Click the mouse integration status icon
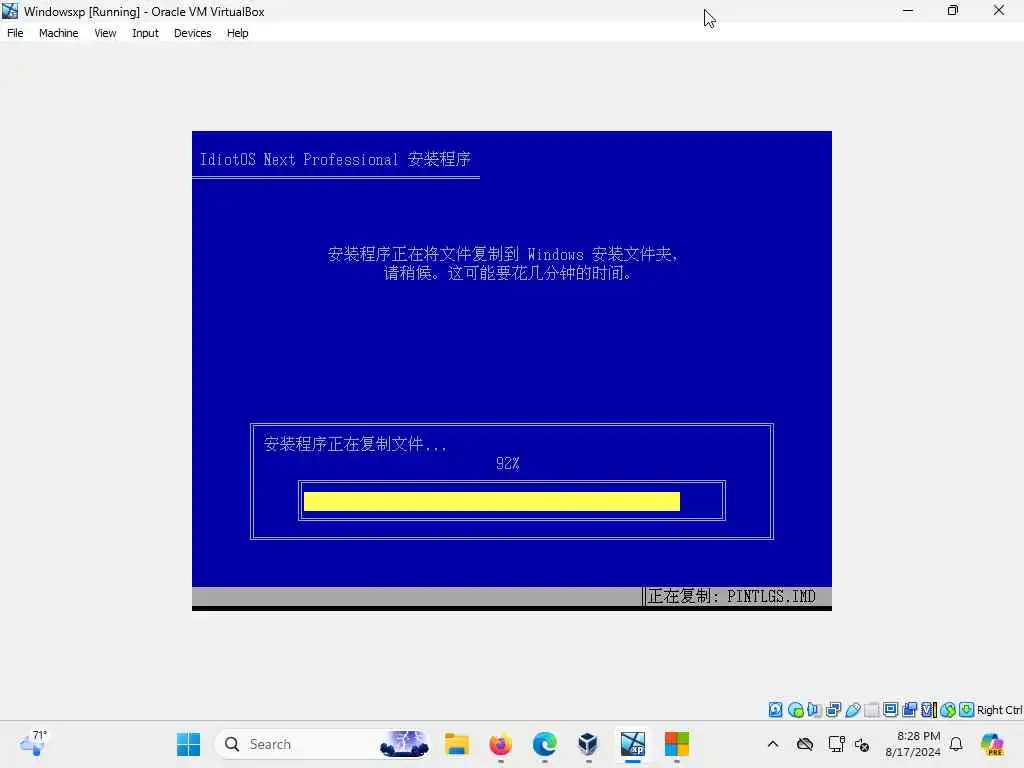This screenshot has height=768, width=1024. [948, 710]
